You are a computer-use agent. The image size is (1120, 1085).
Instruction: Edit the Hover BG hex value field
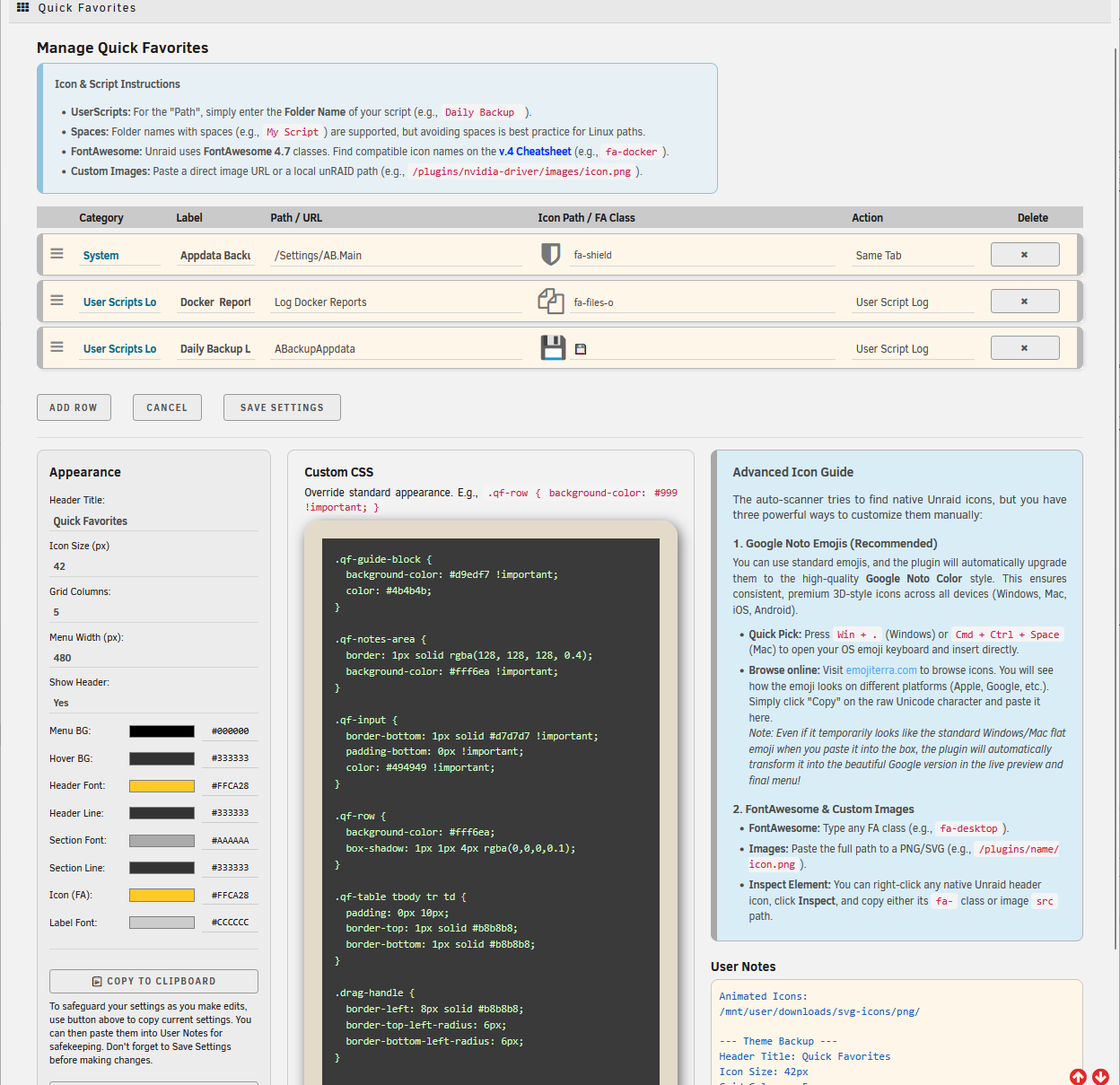tap(231, 758)
